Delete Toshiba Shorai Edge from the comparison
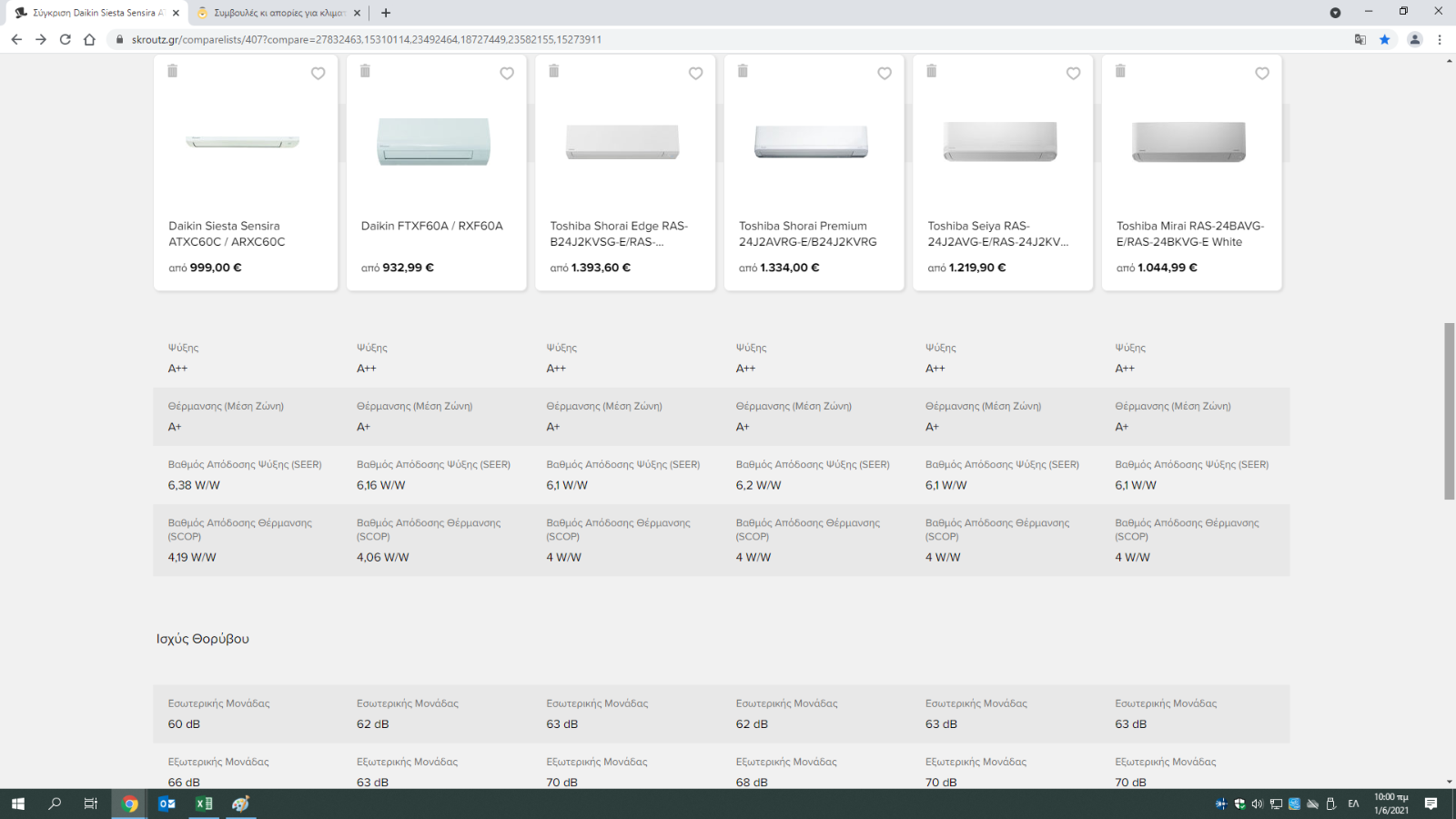Image resolution: width=1456 pixels, height=819 pixels. (554, 71)
